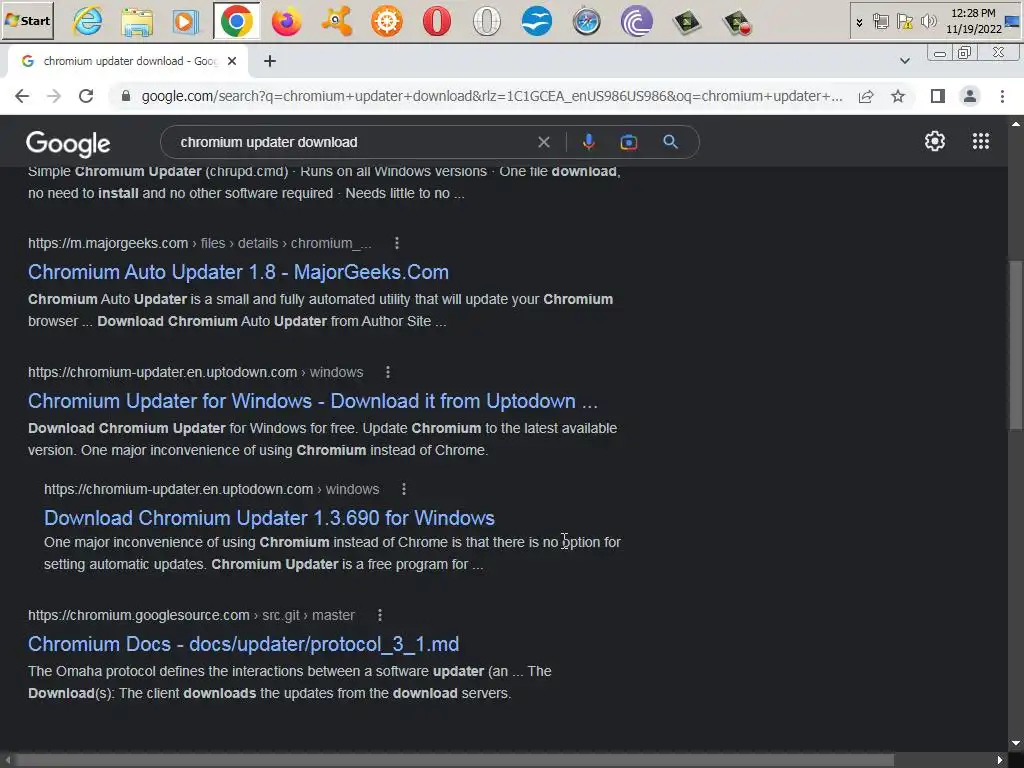The image size is (1024, 768).
Task: Launch Windows Media Player taskbar icon
Action: click(x=186, y=21)
